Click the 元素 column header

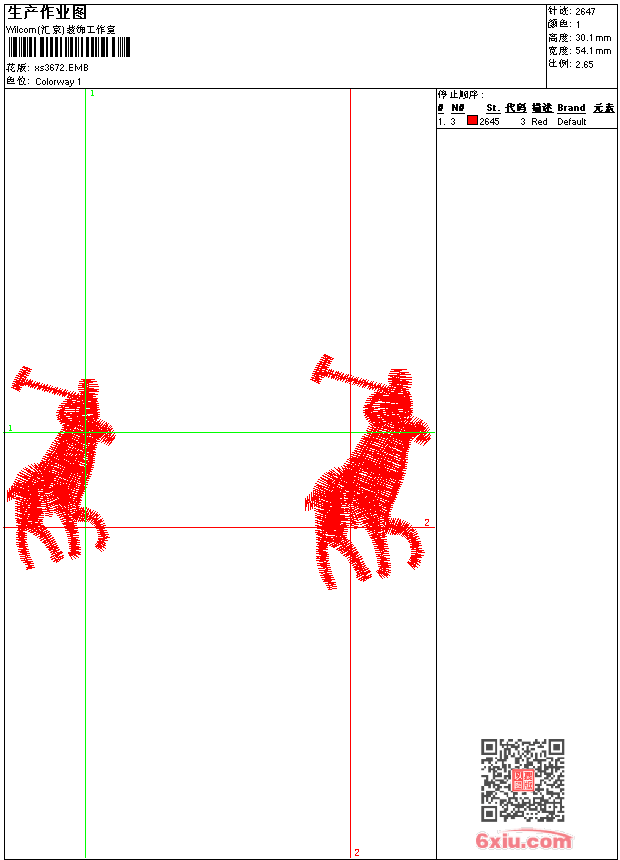click(604, 108)
